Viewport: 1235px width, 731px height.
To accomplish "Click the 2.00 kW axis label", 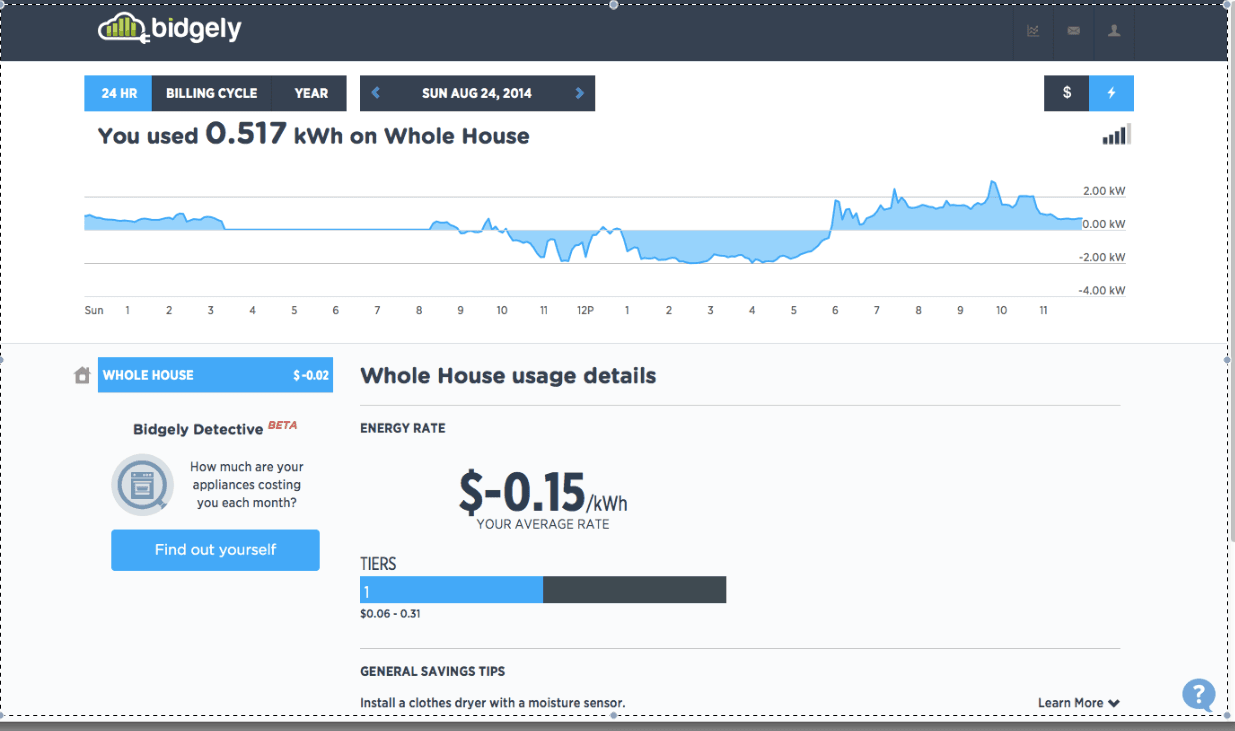I will point(1104,191).
